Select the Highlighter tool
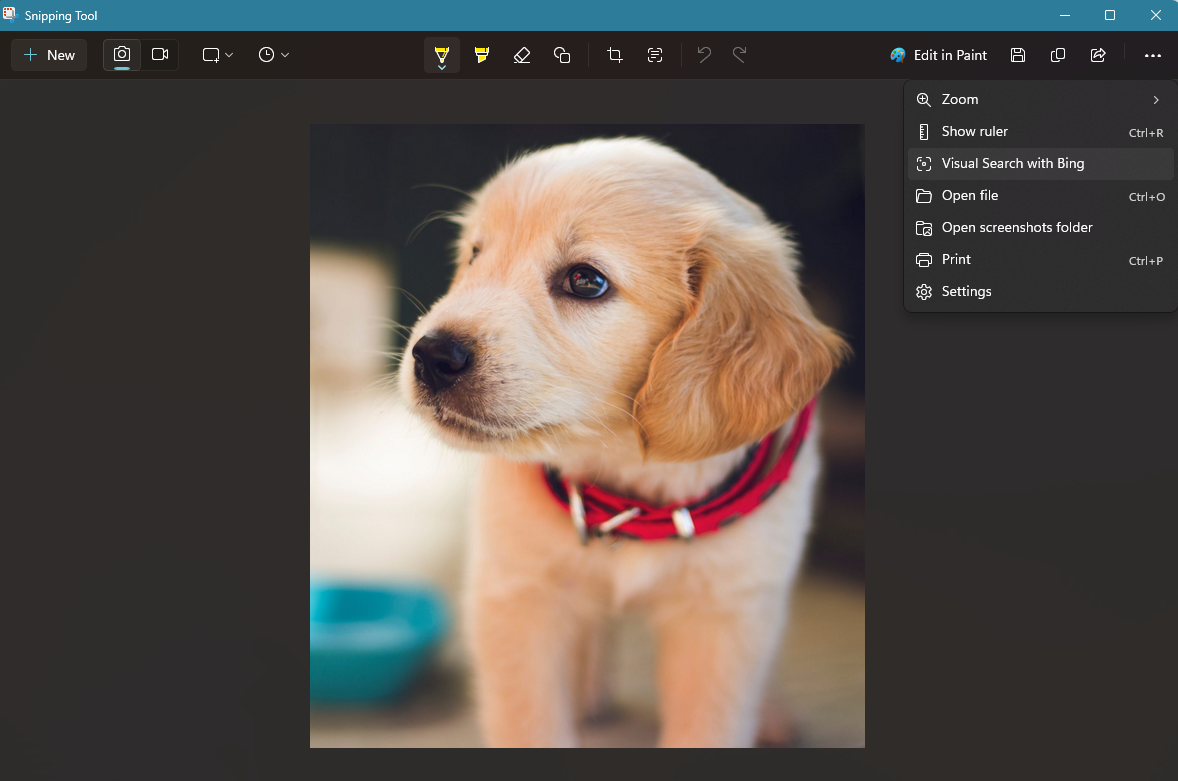The width and height of the screenshot is (1178, 781). click(x=481, y=55)
